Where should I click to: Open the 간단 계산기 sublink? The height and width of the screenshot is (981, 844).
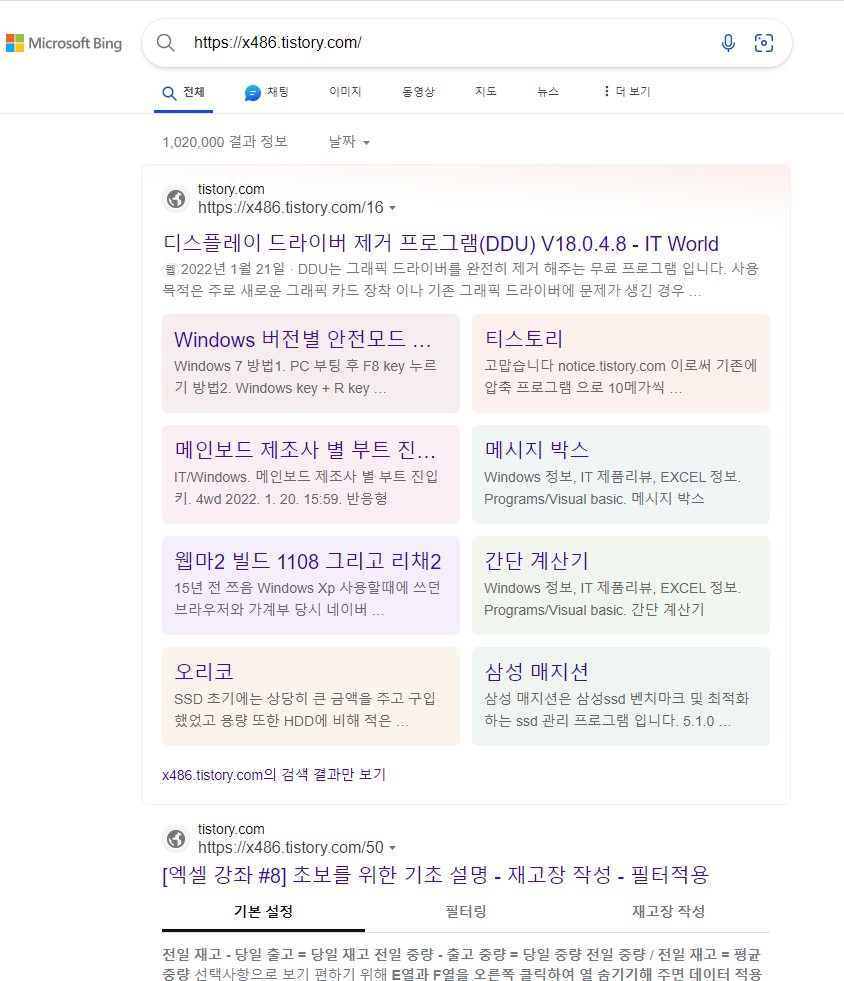[x=536, y=561]
